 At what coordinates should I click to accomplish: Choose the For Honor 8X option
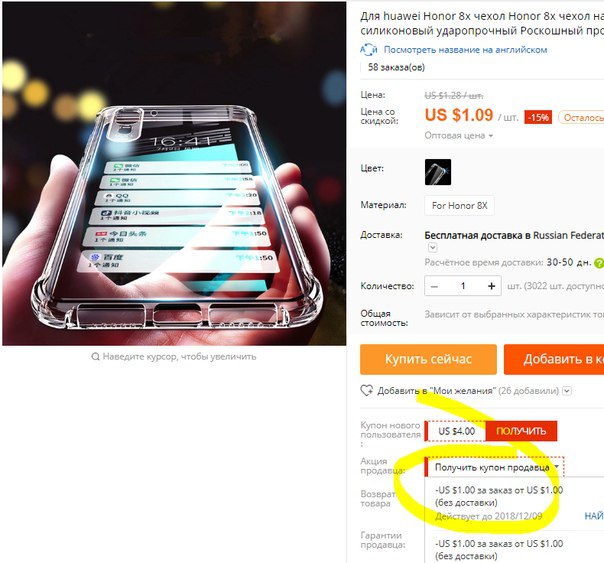pos(459,206)
